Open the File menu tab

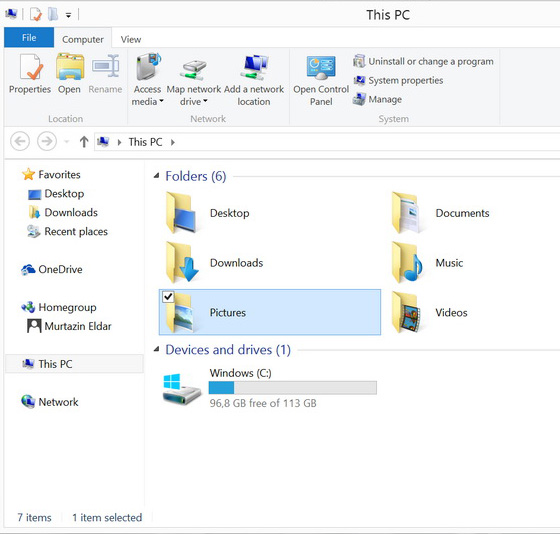click(29, 38)
